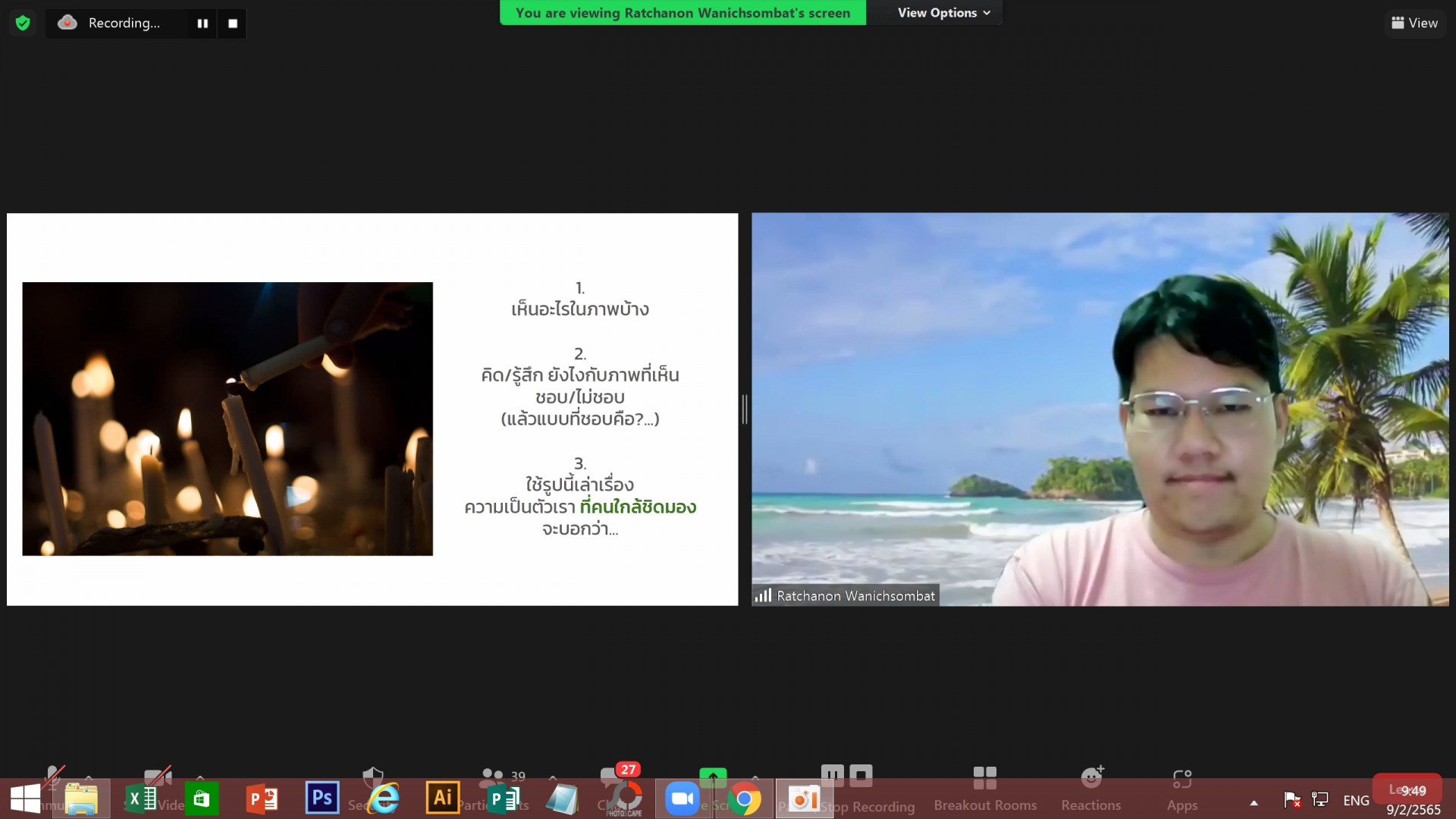Stop the cloud recording at top
This screenshot has height=819, width=1456.
click(233, 24)
